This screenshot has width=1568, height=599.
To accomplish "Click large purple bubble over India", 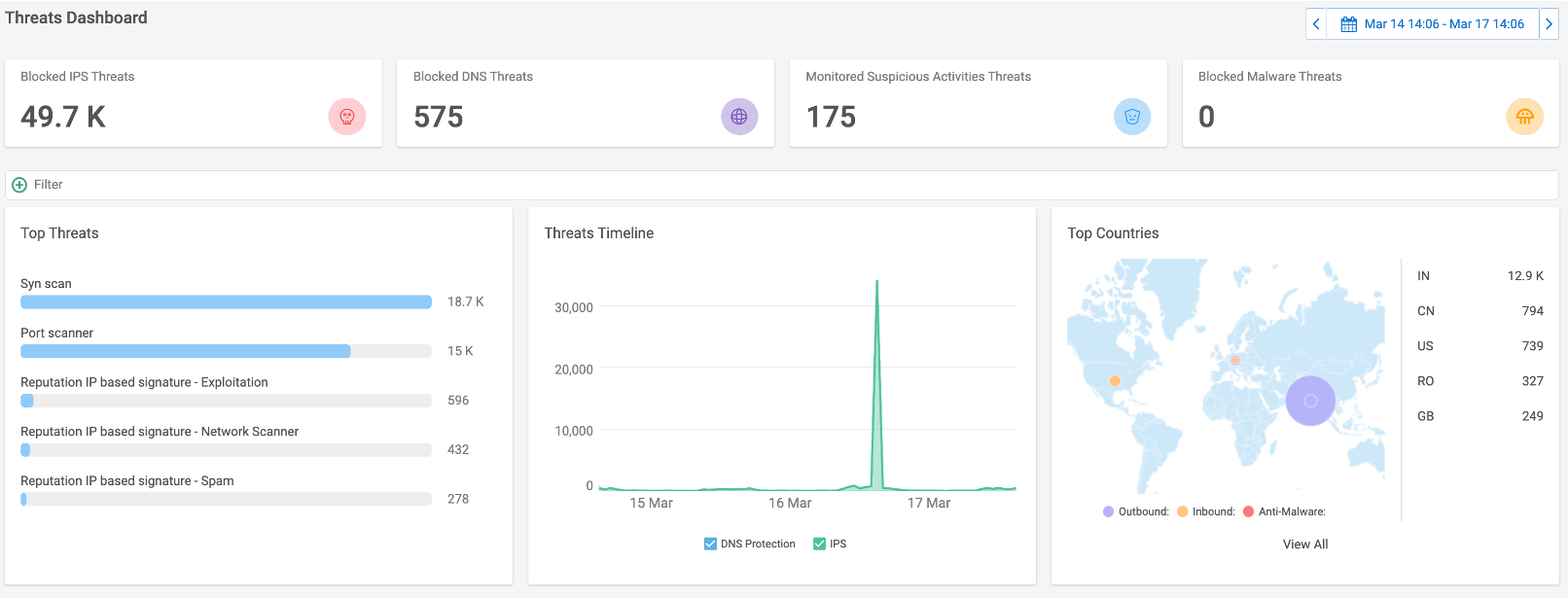I will coord(1310,401).
